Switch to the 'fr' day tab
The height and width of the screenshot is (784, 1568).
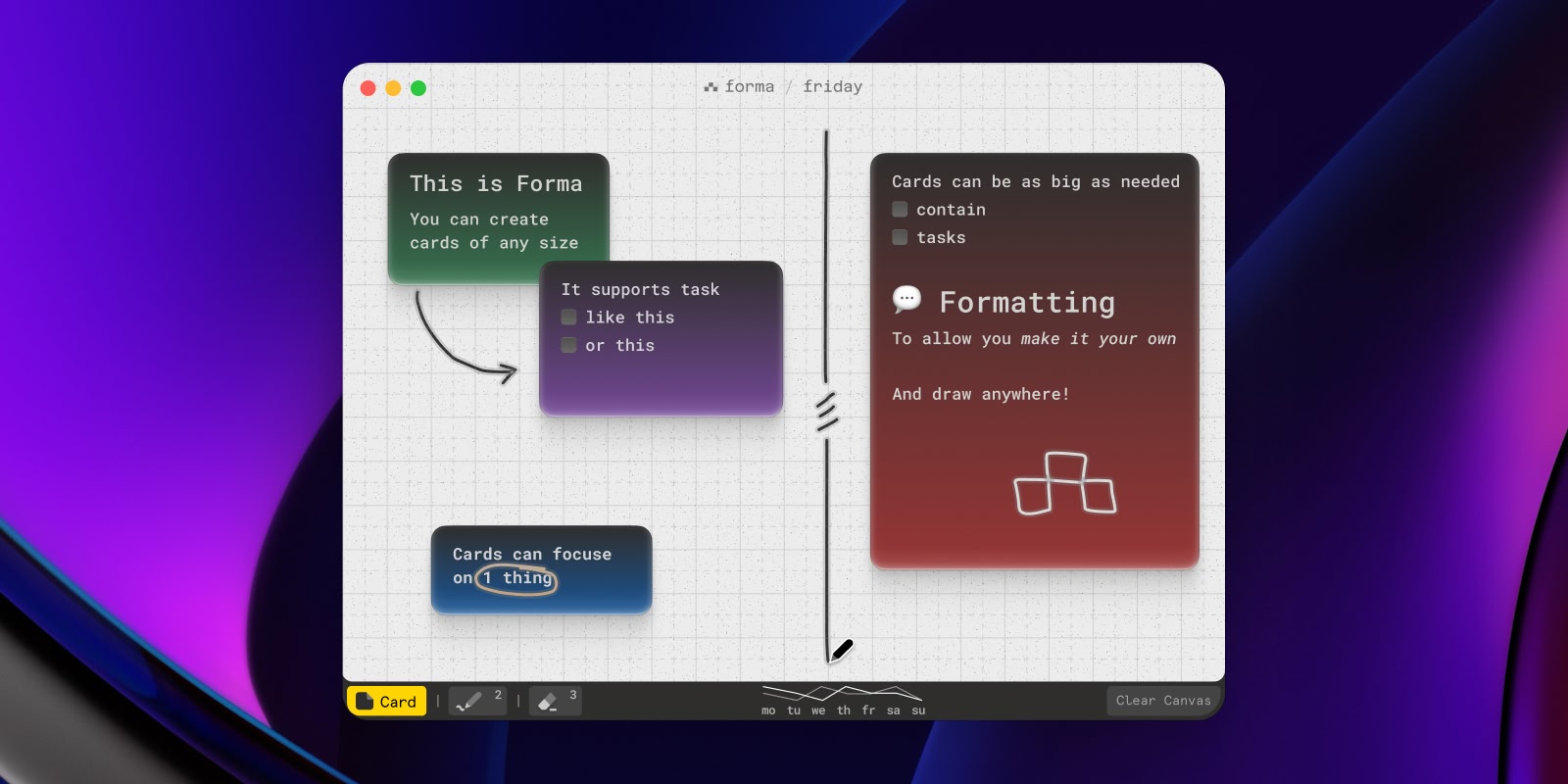[868, 710]
